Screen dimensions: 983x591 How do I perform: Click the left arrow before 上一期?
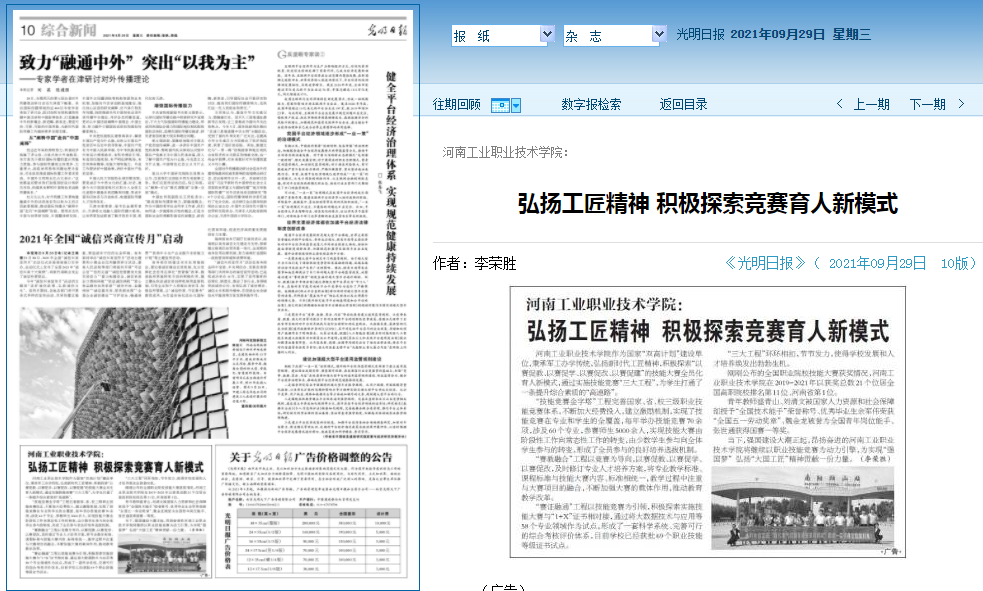(839, 104)
